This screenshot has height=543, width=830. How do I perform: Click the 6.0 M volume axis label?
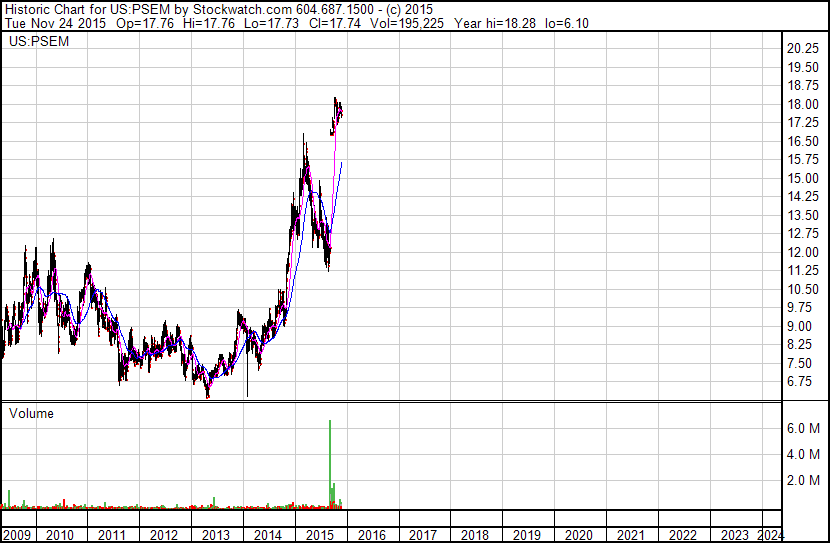803,428
